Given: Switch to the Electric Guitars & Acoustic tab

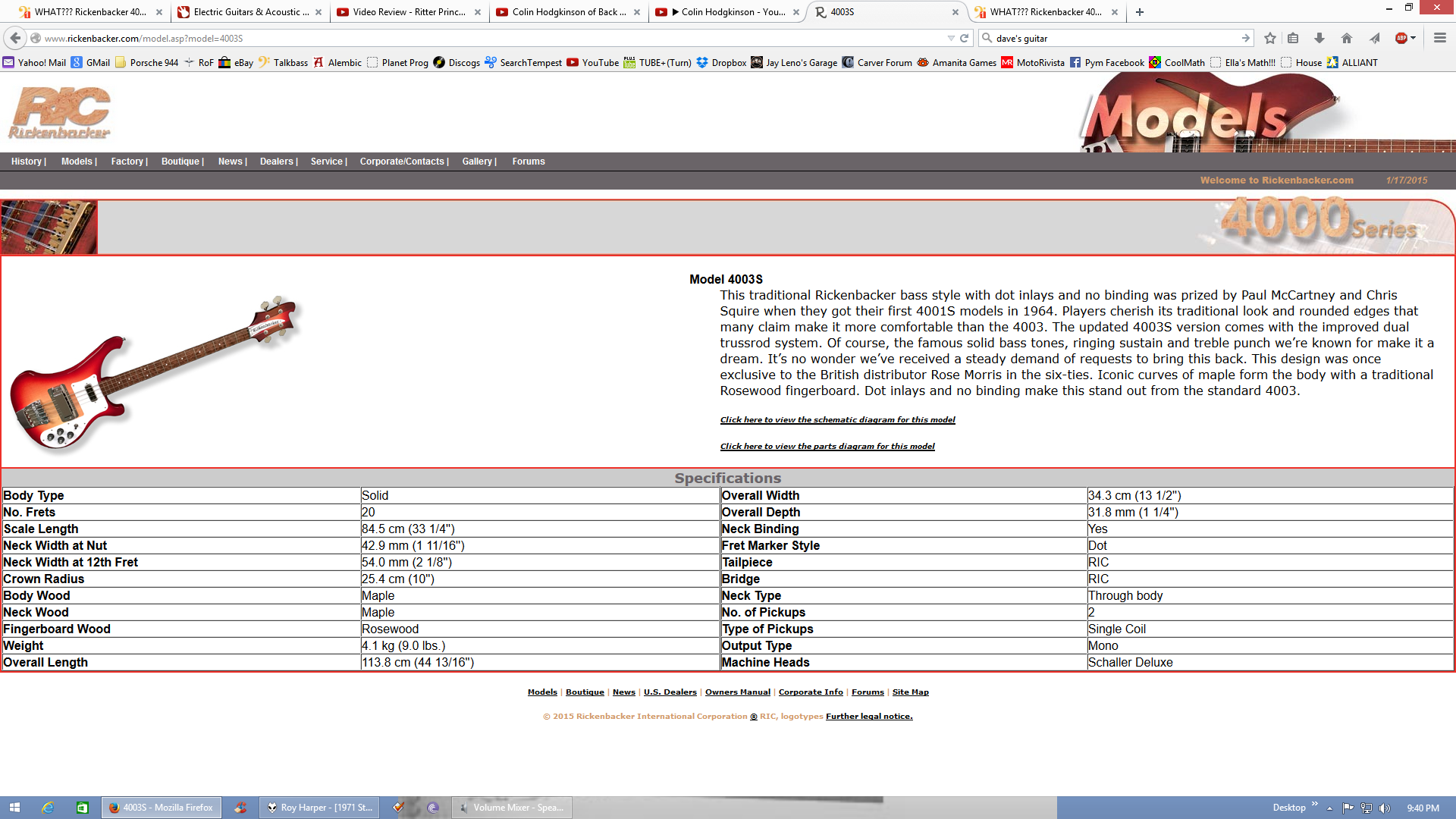Looking at the screenshot, I should tap(250, 12).
